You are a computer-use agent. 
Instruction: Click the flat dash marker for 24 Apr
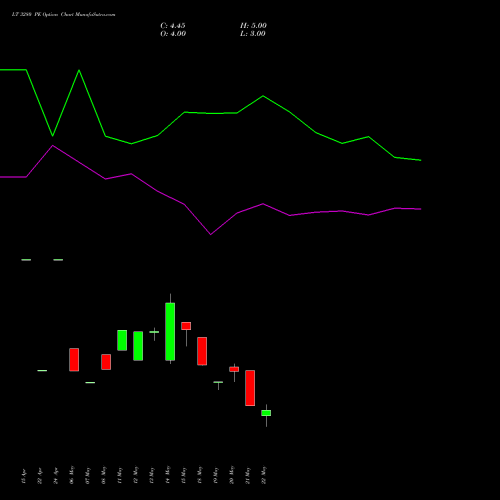[x=58, y=260]
